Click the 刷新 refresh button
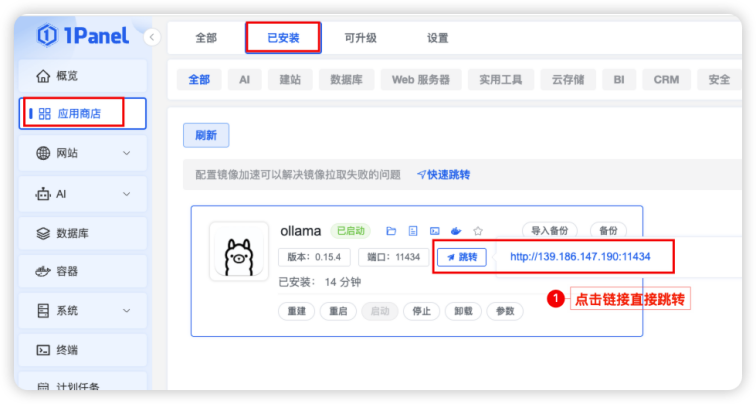The image size is (756, 404). tap(206, 135)
